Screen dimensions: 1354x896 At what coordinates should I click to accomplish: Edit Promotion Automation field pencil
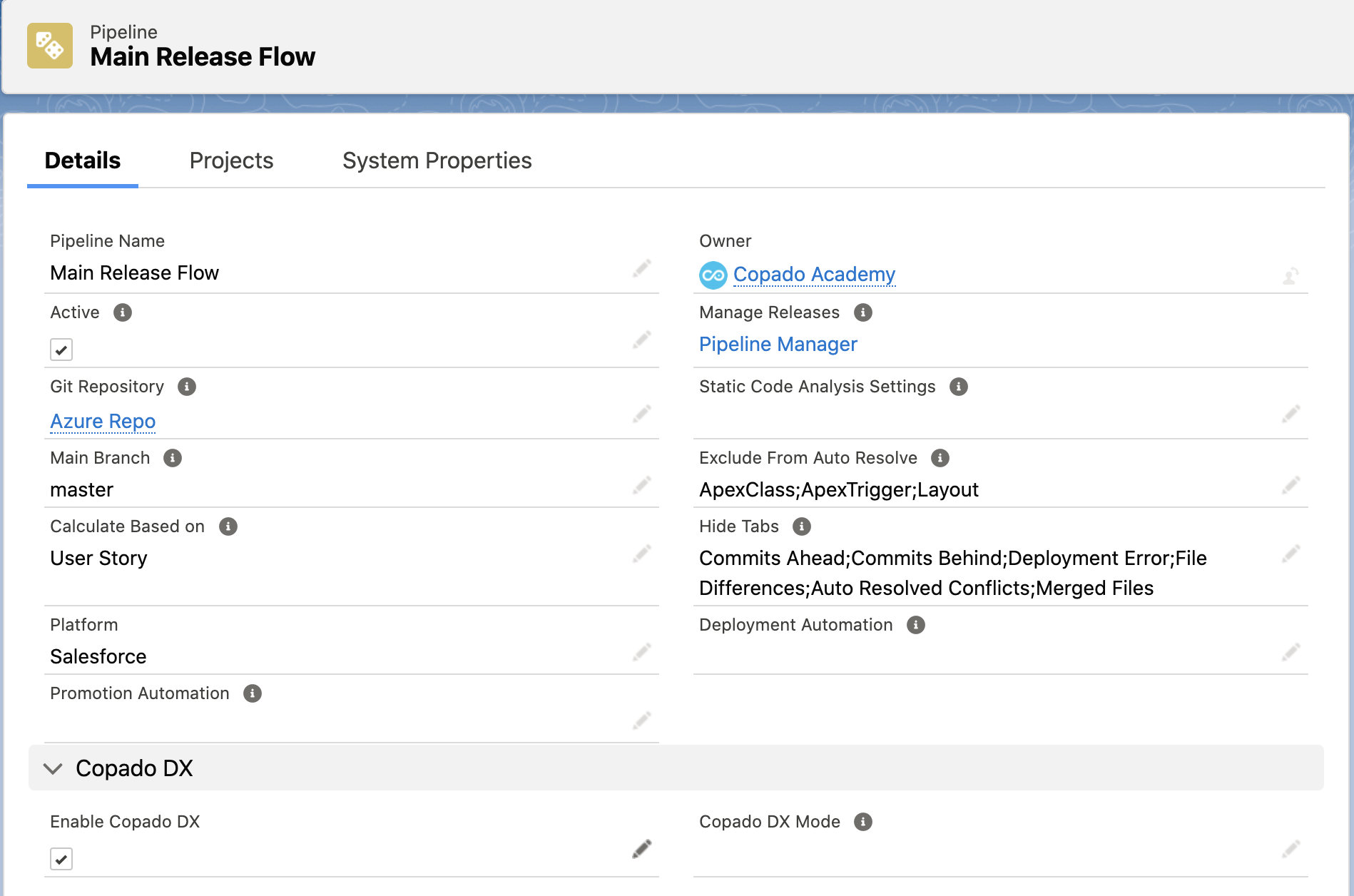pos(642,721)
